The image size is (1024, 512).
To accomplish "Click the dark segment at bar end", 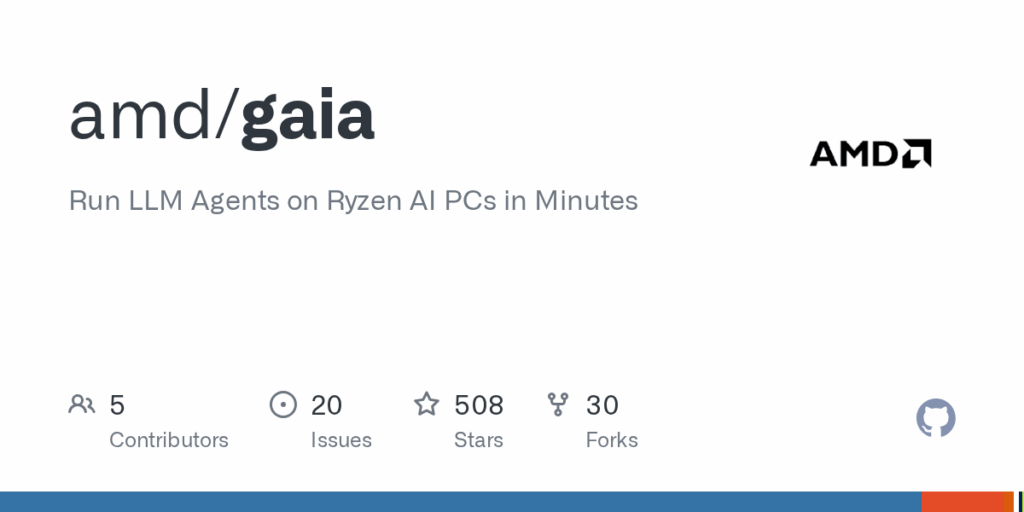I will point(1021,502).
